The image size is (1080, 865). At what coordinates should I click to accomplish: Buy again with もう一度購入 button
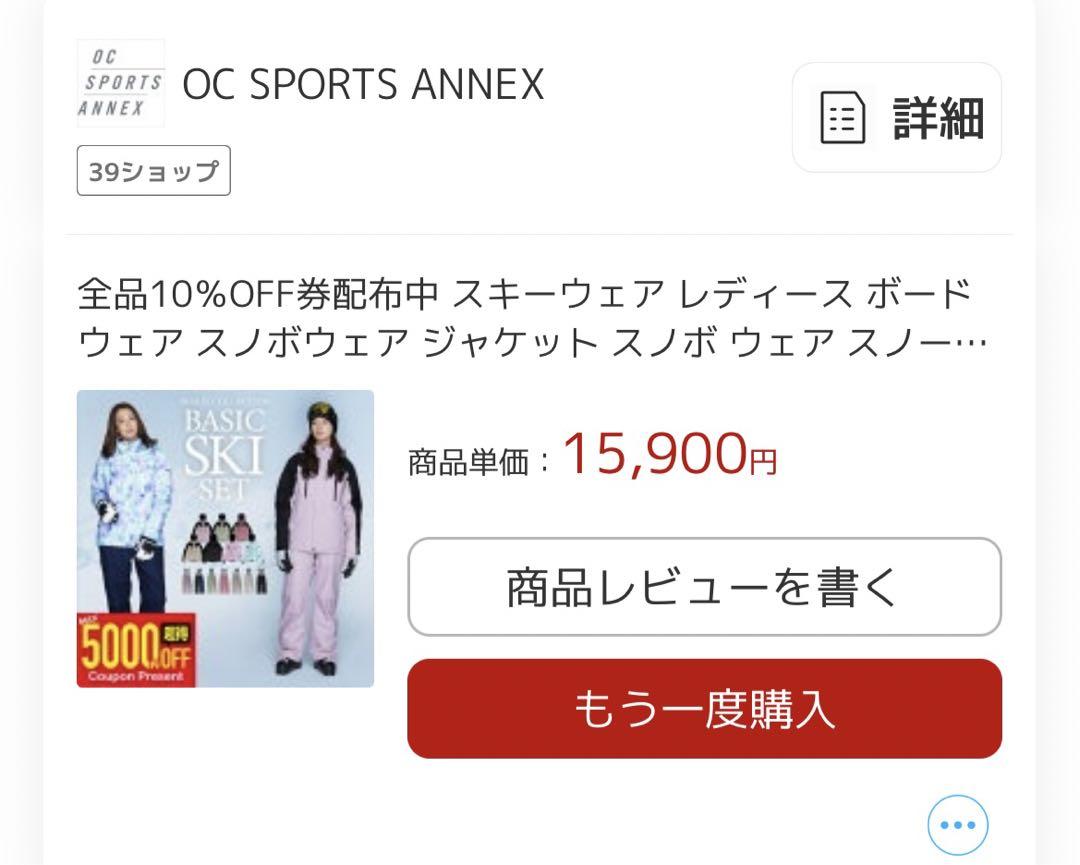pos(704,709)
